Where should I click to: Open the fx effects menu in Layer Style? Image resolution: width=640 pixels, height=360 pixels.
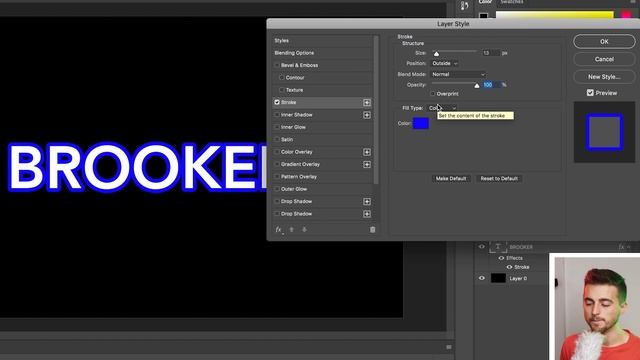coord(279,230)
